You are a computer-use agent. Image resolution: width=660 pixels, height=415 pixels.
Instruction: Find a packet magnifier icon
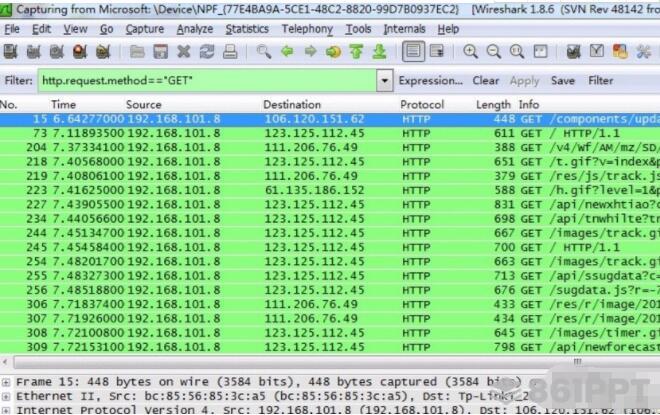click(264, 52)
